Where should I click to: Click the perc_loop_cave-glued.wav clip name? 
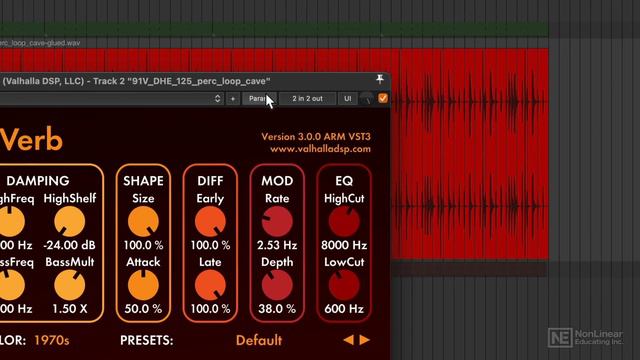[40, 42]
